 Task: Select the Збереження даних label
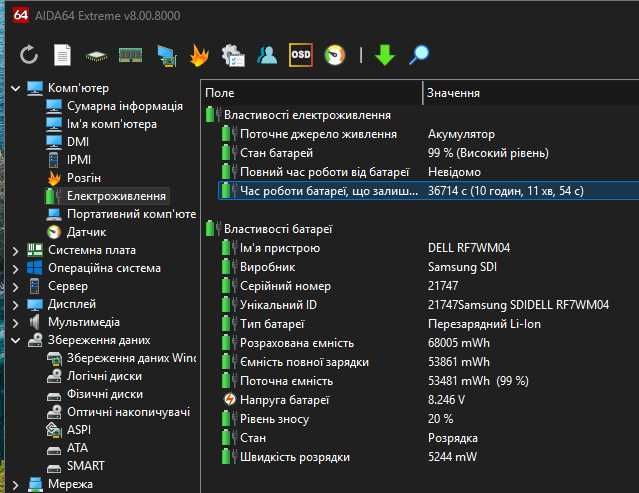(x=99, y=340)
